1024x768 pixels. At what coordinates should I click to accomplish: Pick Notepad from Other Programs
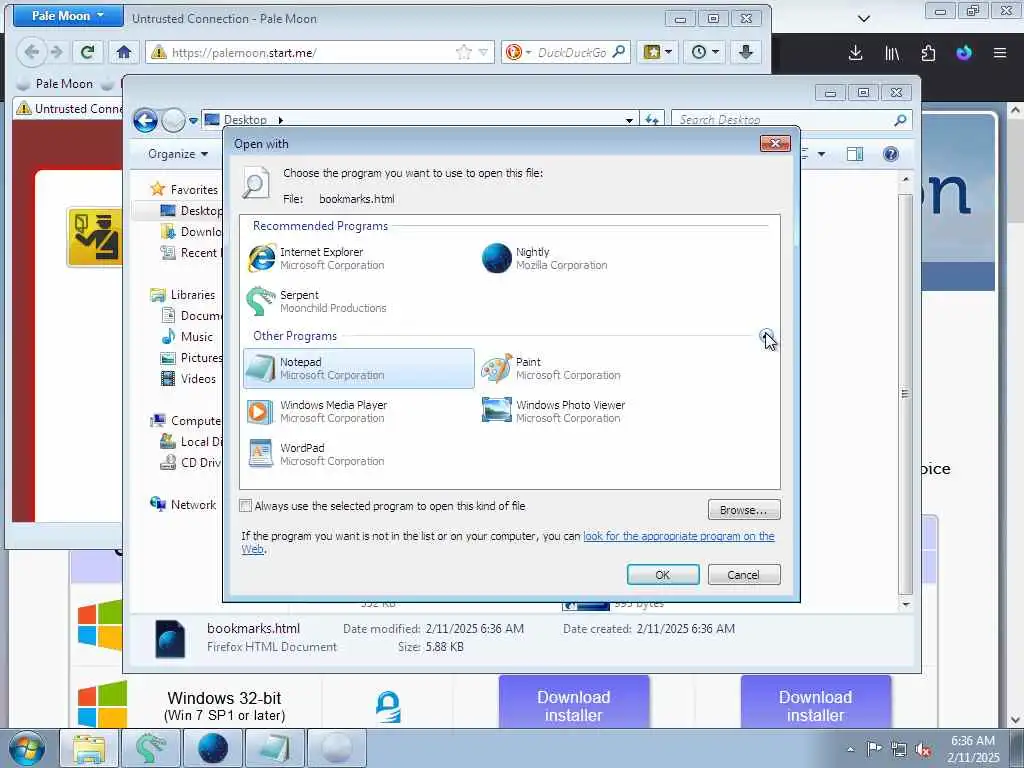358,368
